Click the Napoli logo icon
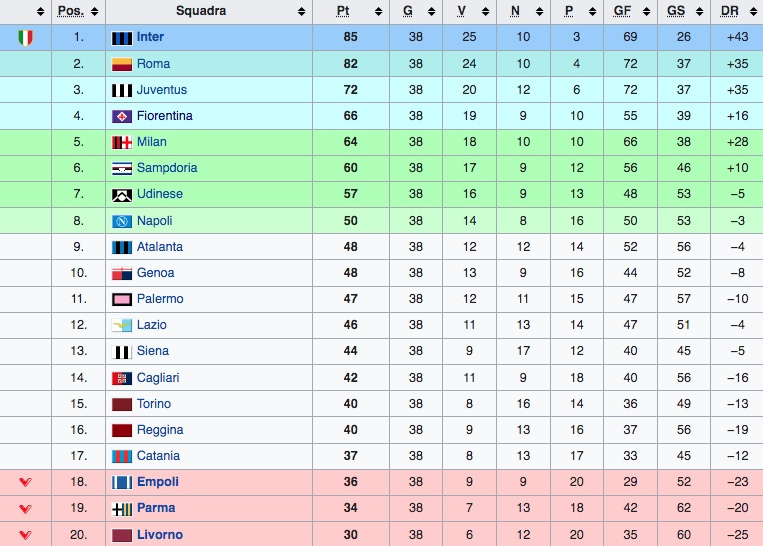 coord(122,221)
